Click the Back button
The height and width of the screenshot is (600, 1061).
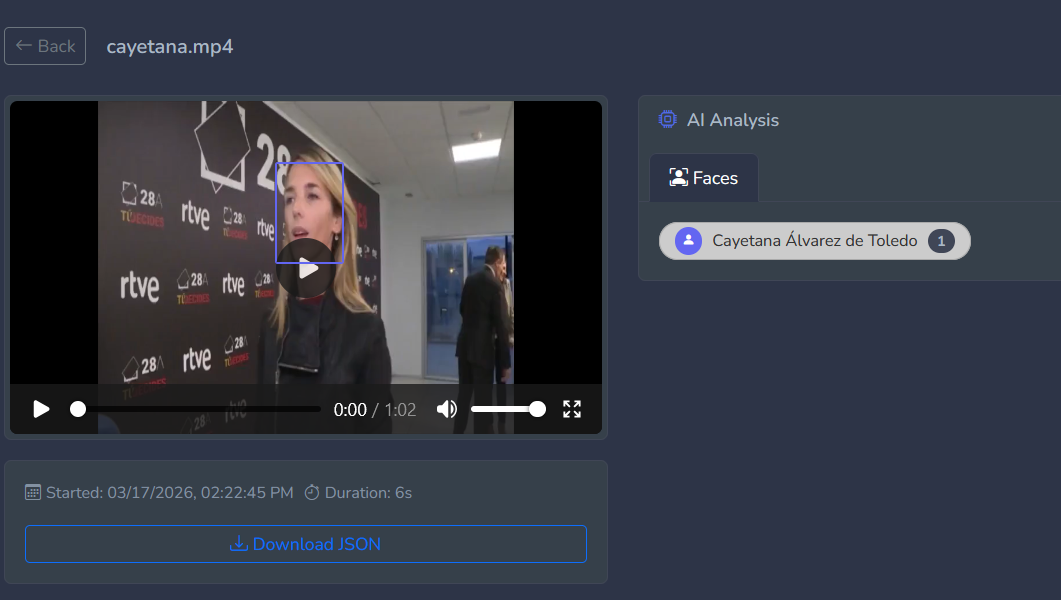pos(45,46)
